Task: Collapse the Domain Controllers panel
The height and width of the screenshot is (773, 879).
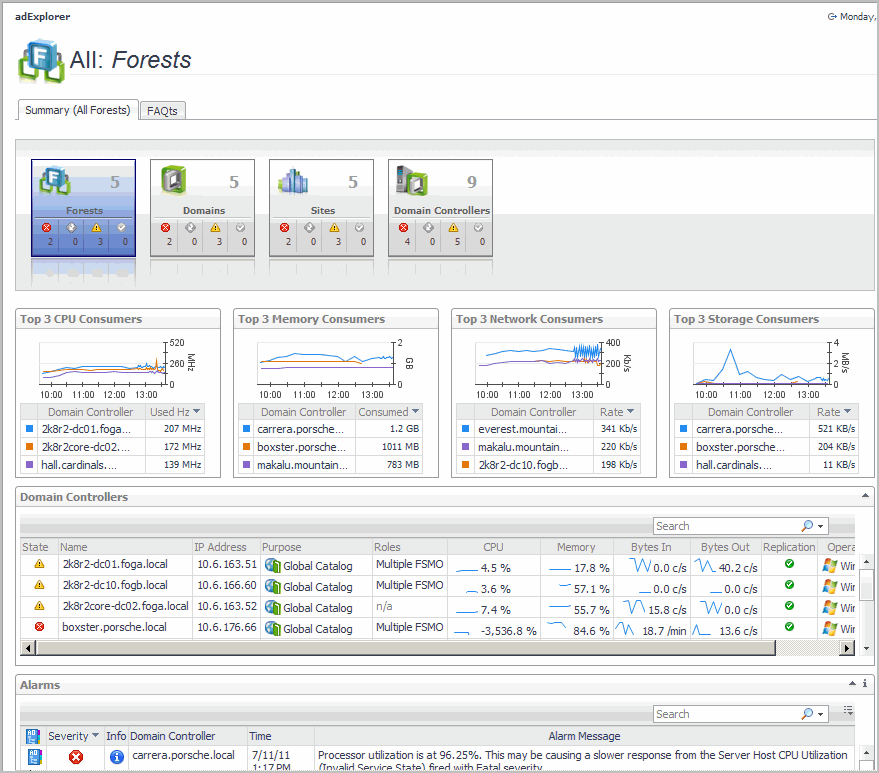Action: 864,496
